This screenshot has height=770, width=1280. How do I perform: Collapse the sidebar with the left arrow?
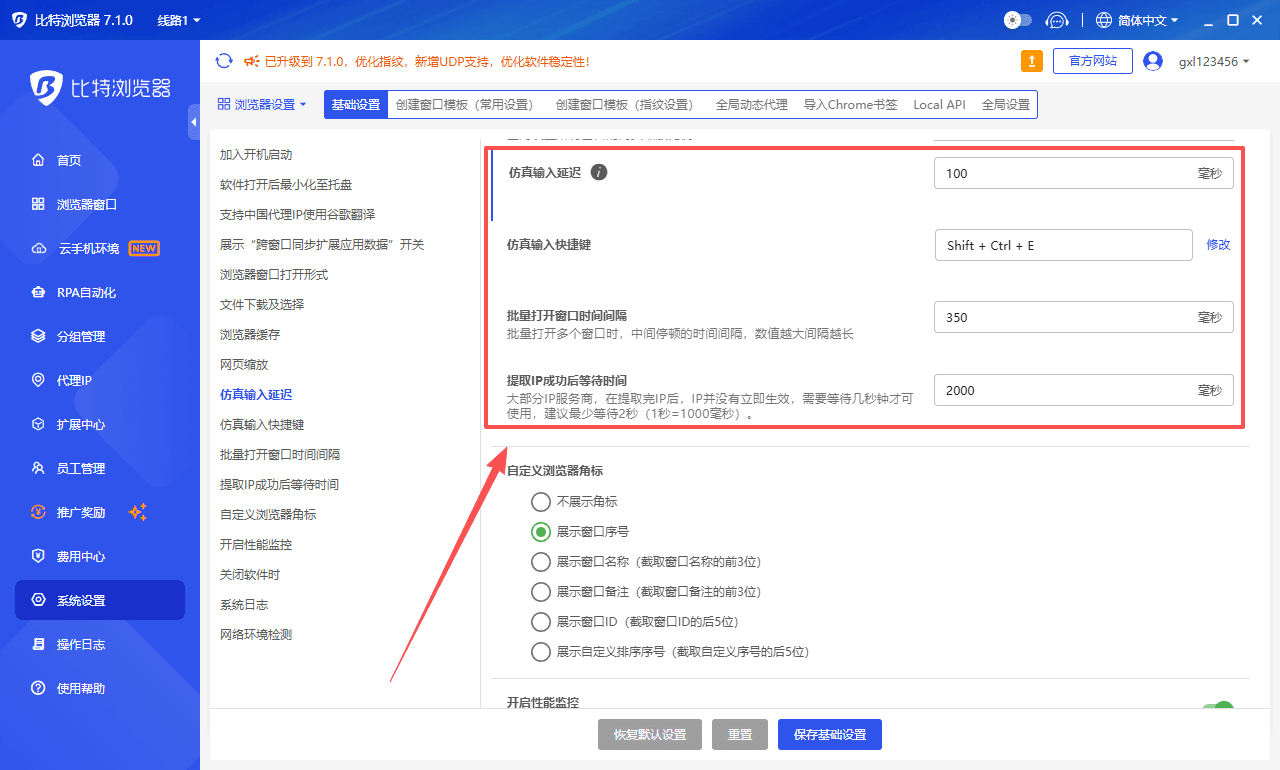point(193,122)
